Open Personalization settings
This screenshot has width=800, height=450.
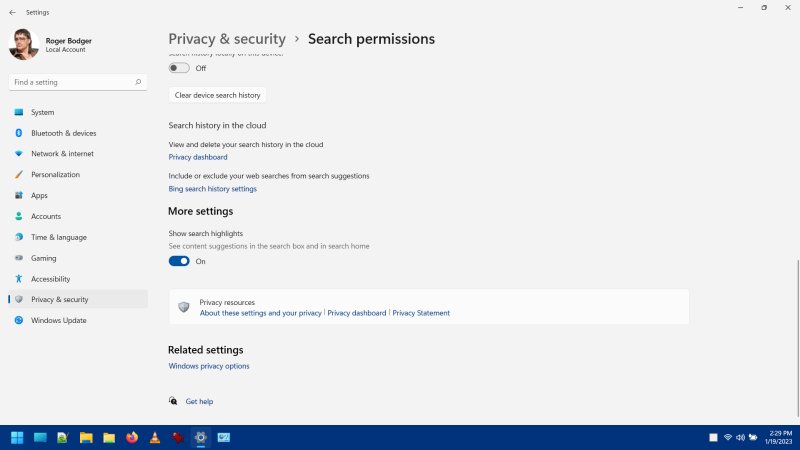tap(55, 175)
